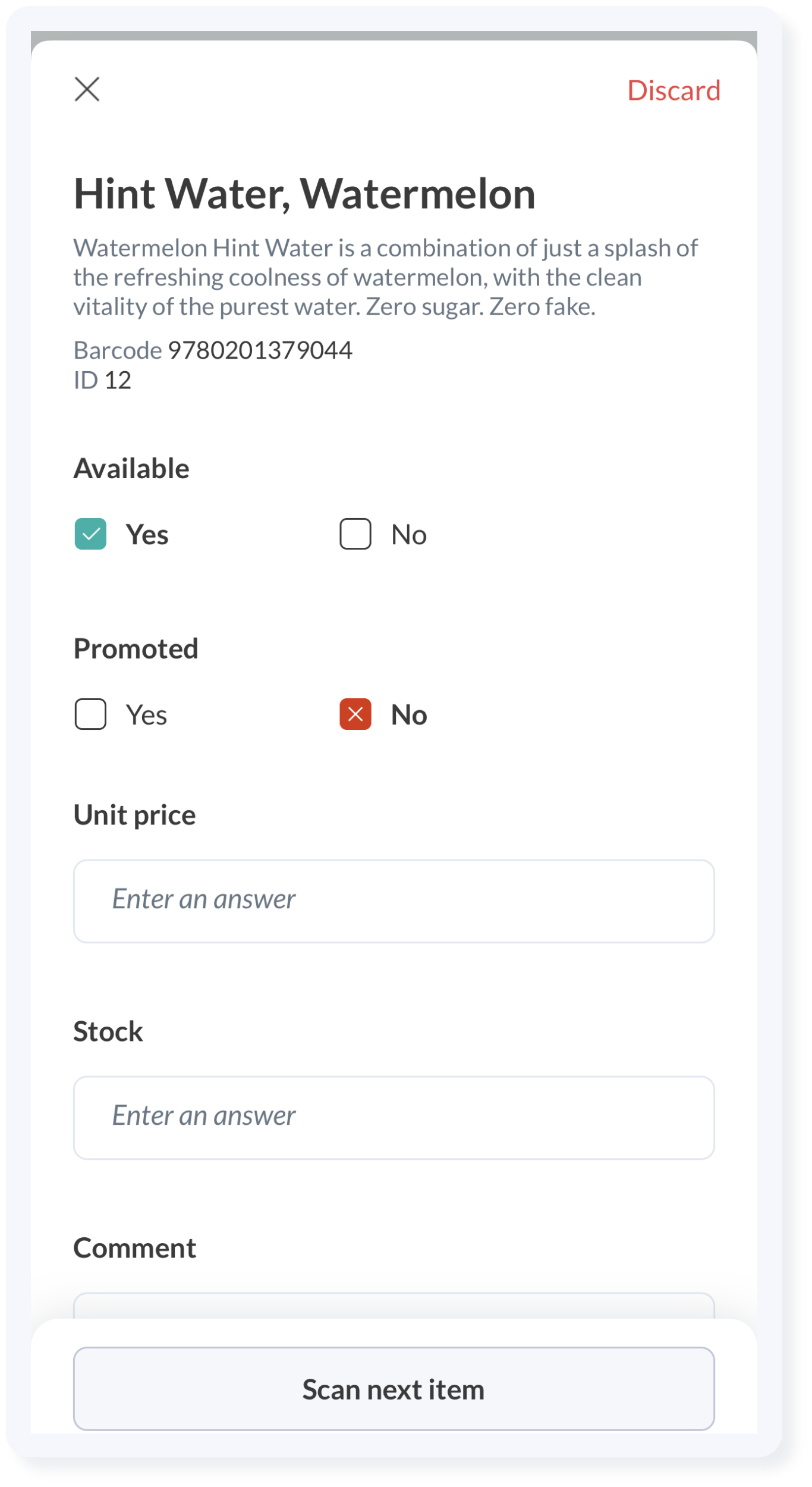Image resolution: width=812 pixels, height=1487 pixels.
Task: Click the Comment section label
Action: click(x=134, y=1248)
